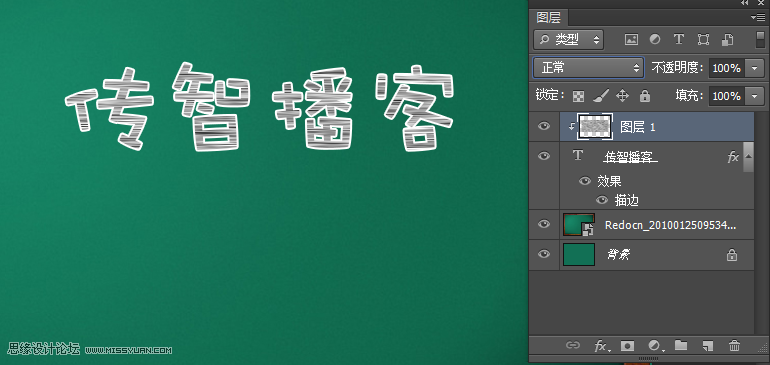This screenshot has height=365, width=770.
Task: Collapse effects arrow next to fx badge
Action: (748, 156)
